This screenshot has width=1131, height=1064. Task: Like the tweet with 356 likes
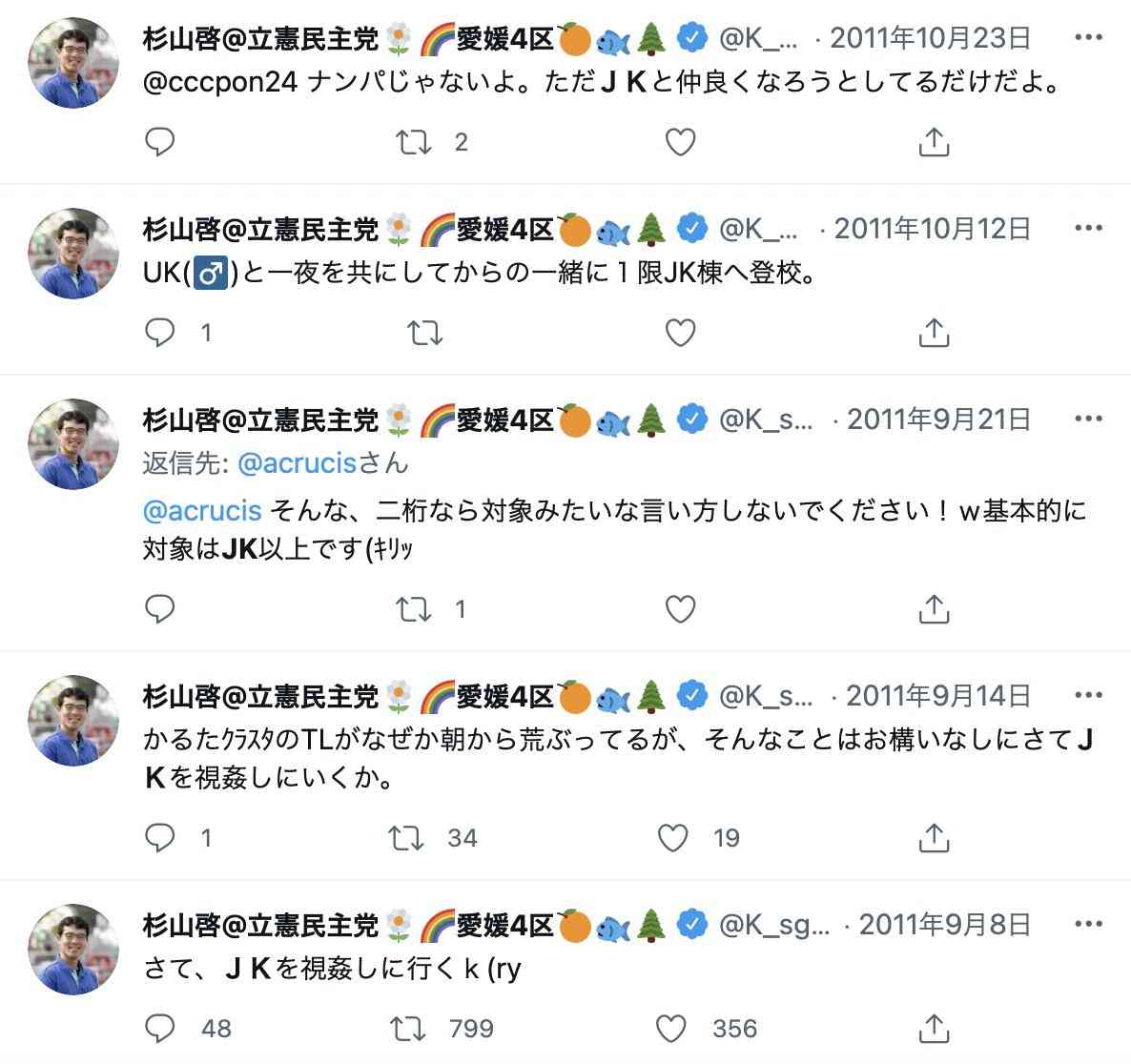(x=670, y=1028)
